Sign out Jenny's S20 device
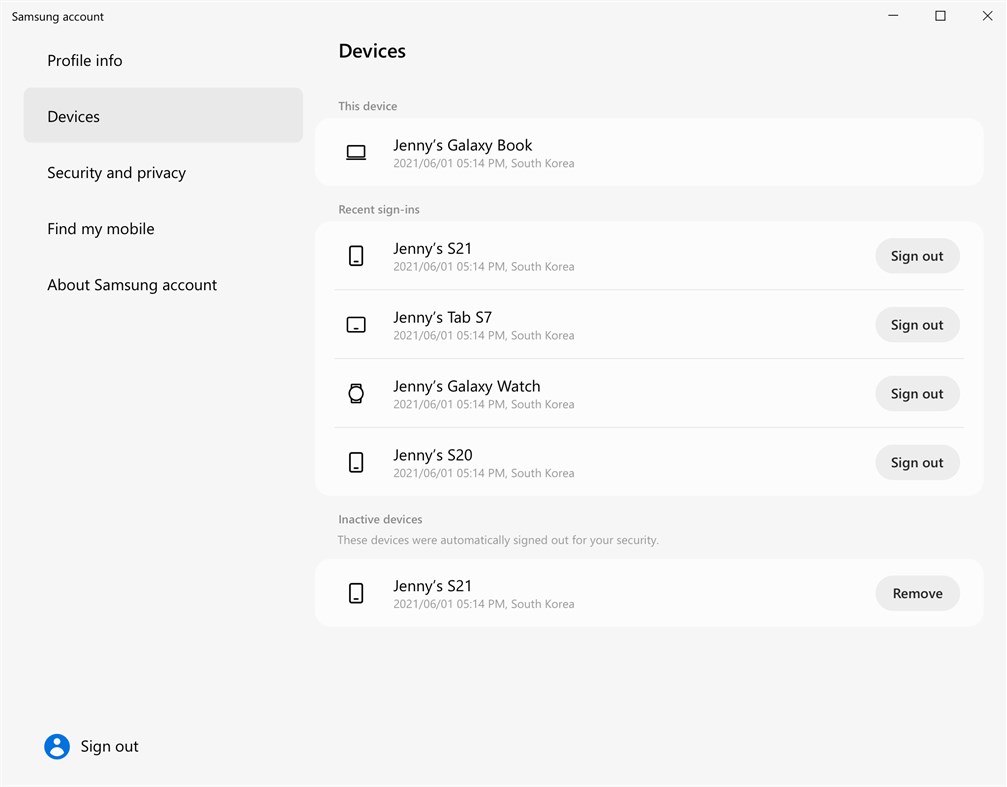 tap(917, 462)
